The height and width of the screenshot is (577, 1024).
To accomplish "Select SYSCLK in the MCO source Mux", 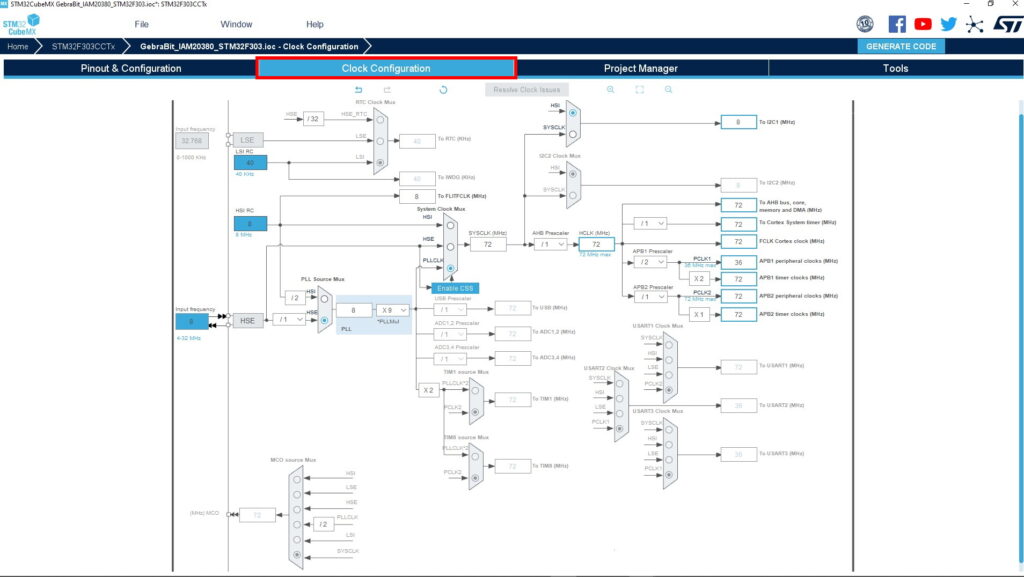I will (x=297, y=555).
